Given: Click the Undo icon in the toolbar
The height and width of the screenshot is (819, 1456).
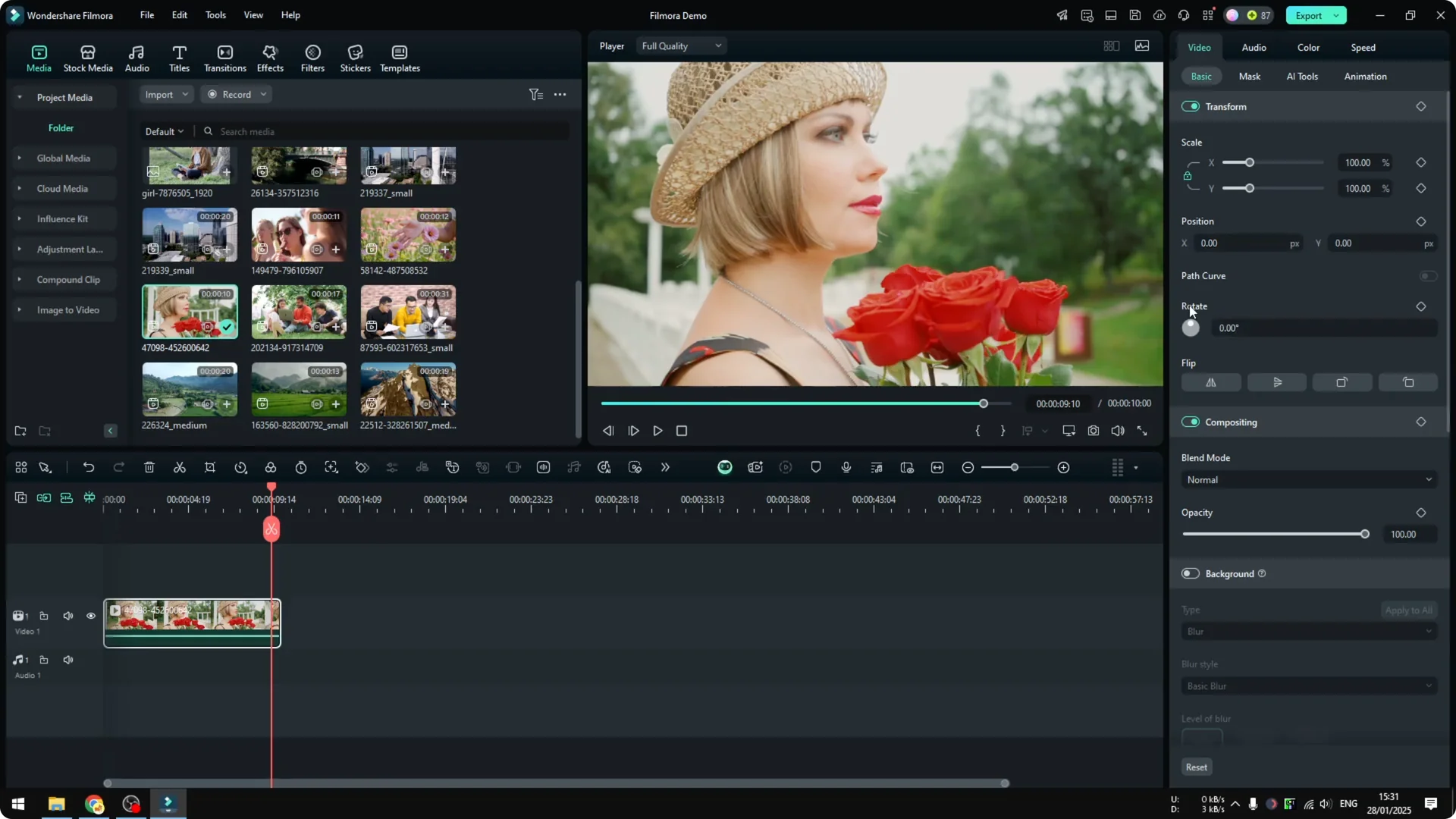Looking at the screenshot, I should (89, 467).
